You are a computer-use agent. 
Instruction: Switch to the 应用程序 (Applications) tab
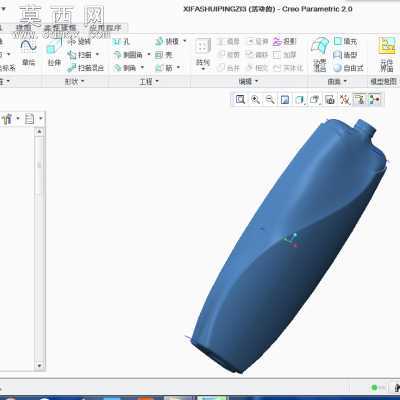(106, 28)
